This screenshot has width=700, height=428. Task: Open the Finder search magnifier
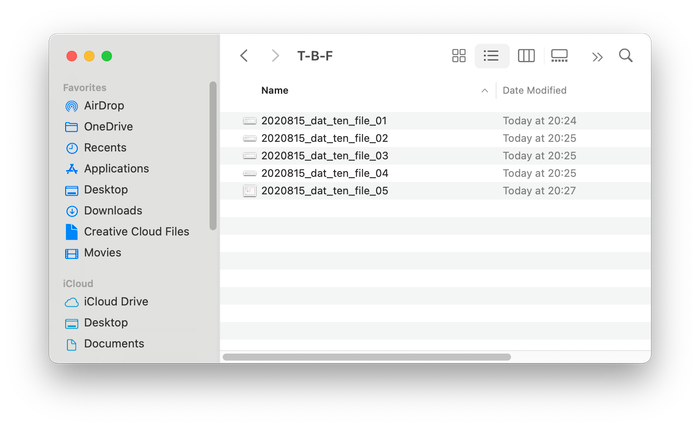coord(625,56)
